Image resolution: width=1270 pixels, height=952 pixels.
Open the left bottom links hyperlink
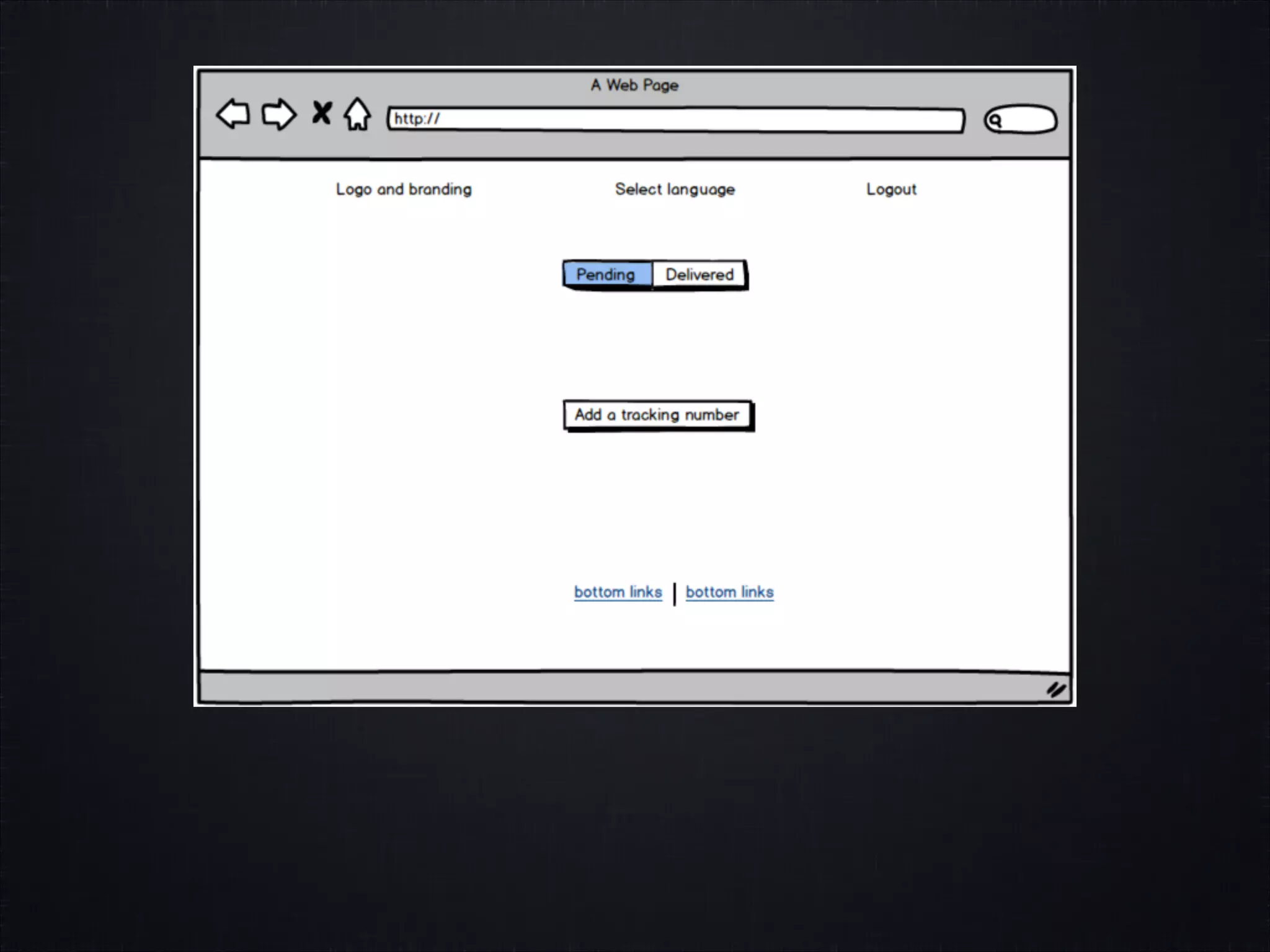pyautogui.click(x=618, y=592)
